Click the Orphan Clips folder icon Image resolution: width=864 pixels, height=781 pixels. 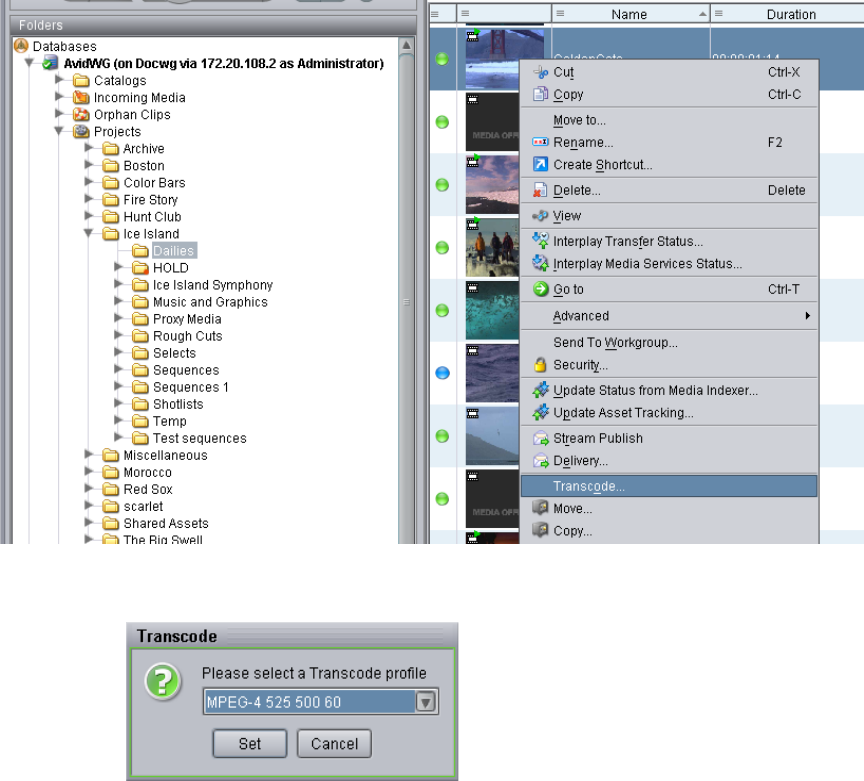tap(81, 115)
